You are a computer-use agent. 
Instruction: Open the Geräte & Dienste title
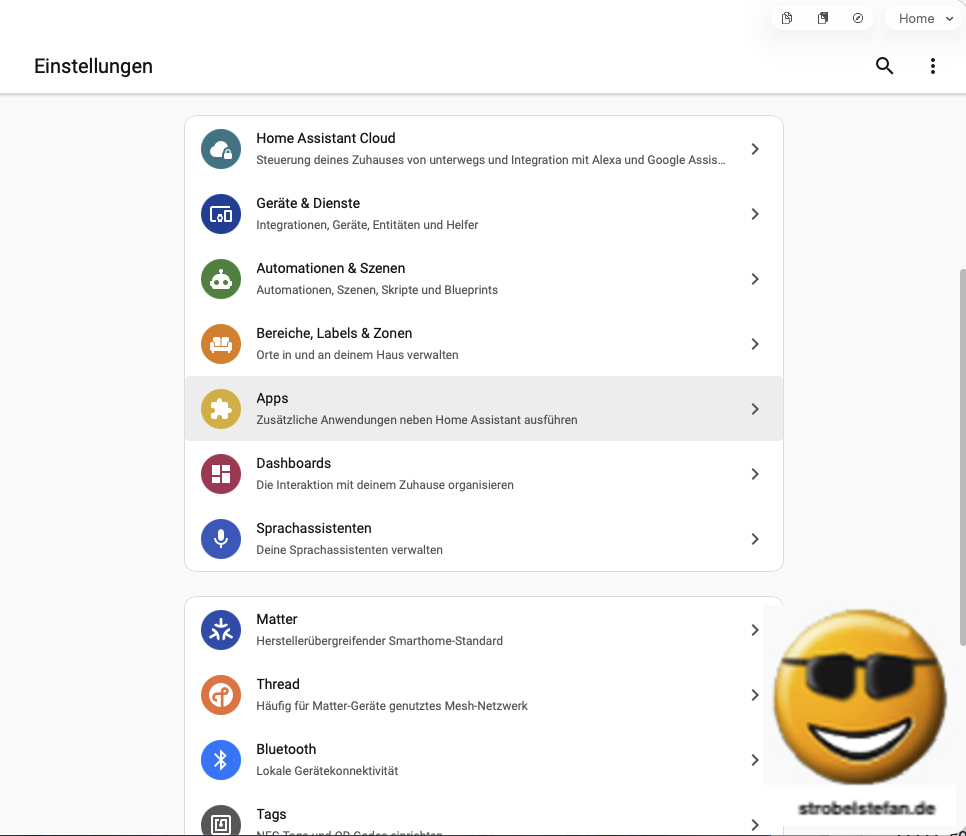pos(308,203)
